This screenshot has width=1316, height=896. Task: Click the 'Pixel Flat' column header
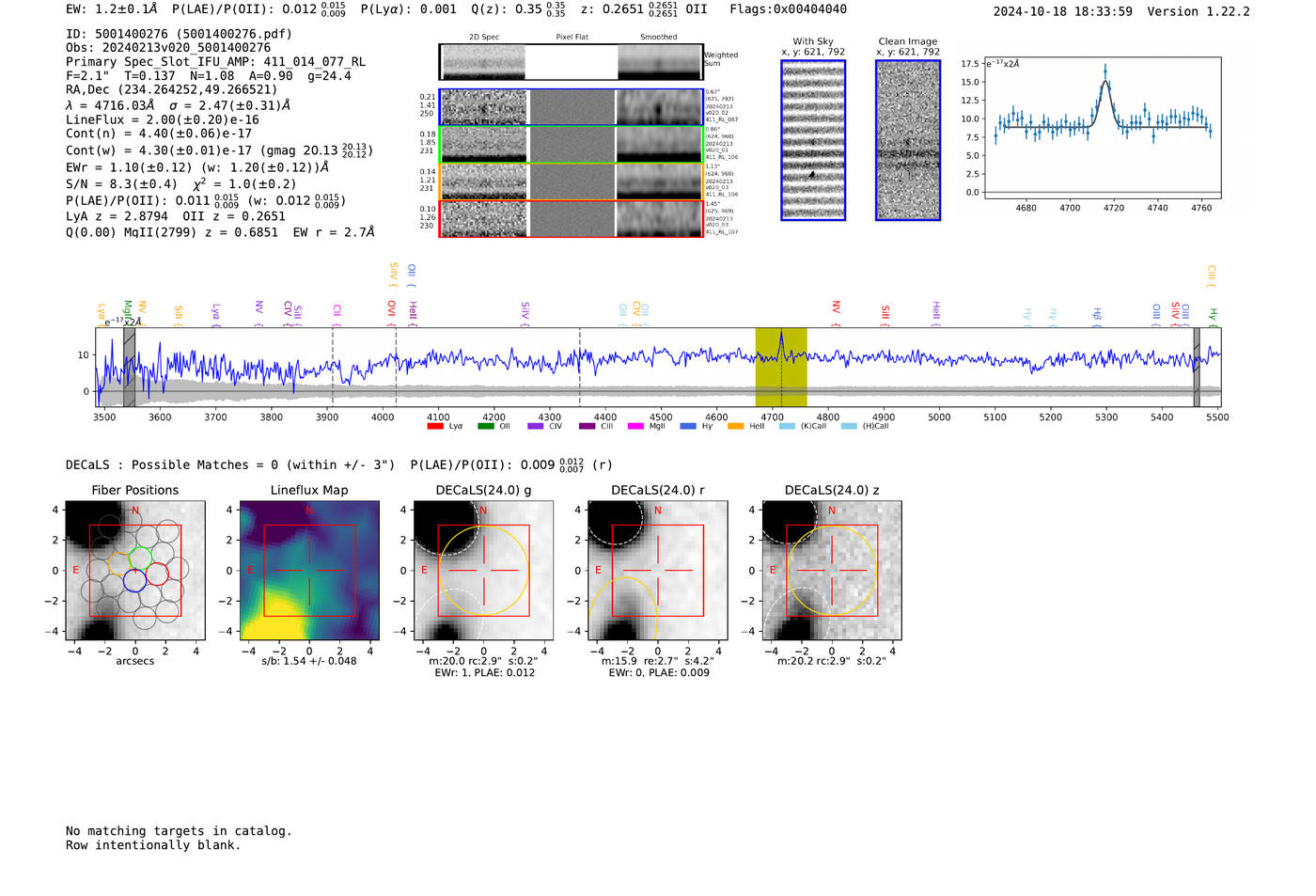pyautogui.click(x=572, y=37)
